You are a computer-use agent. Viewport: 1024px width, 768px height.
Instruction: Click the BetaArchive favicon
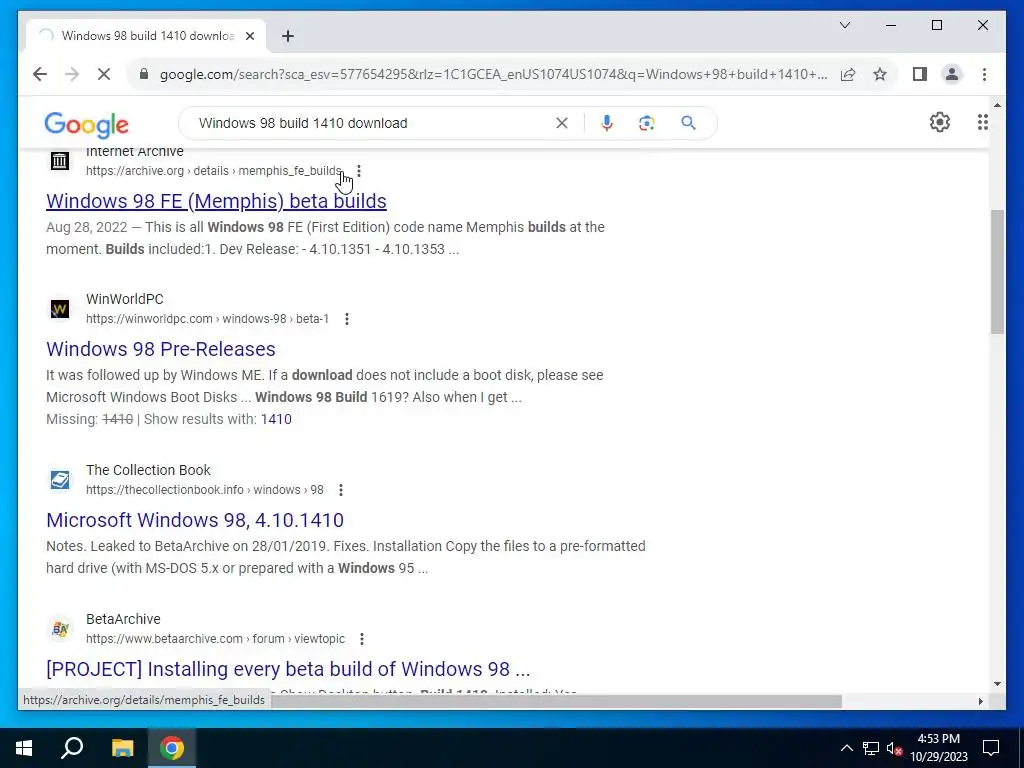(59, 629)
